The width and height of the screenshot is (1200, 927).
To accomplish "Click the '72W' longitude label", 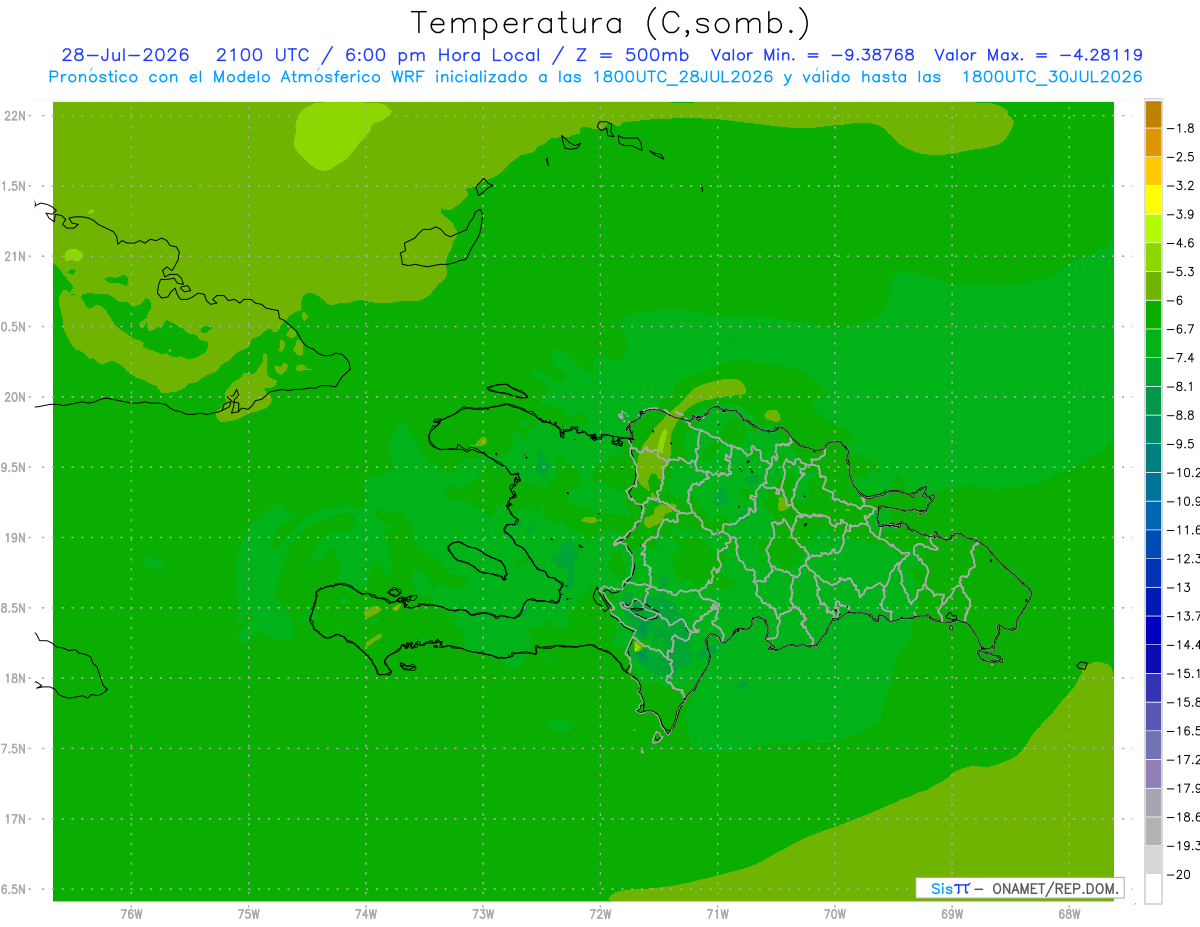I will tap(600, 913).
